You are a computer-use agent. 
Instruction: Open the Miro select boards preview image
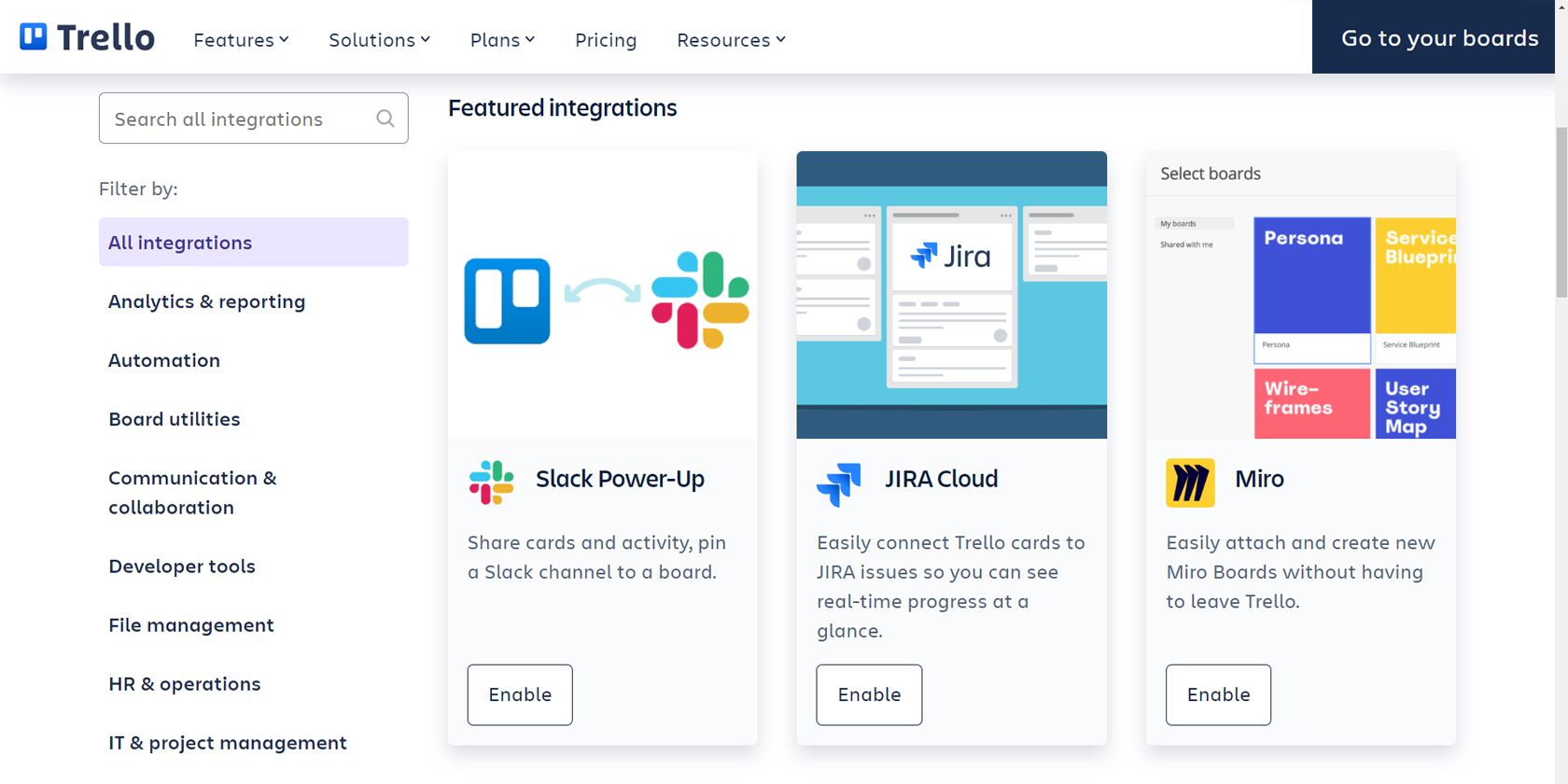coord(1300,295)
